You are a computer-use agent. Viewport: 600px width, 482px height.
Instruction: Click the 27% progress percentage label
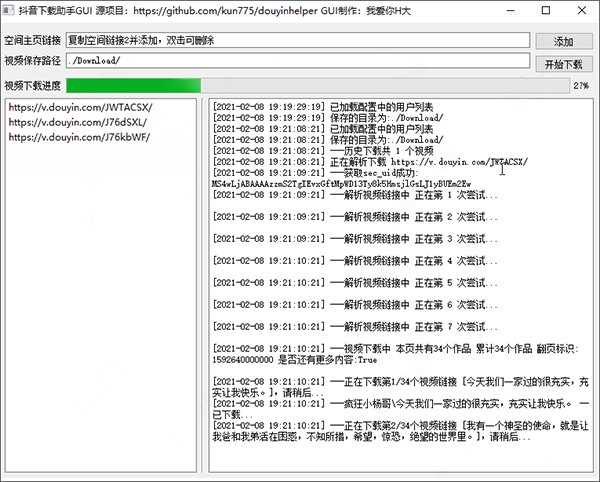point(581,86)
